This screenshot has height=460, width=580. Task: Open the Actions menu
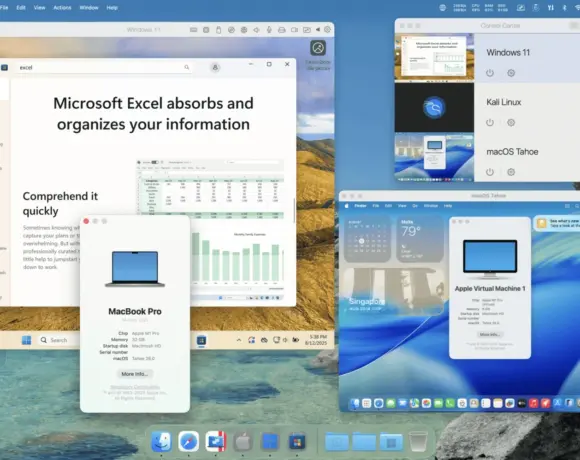point(62,7)
